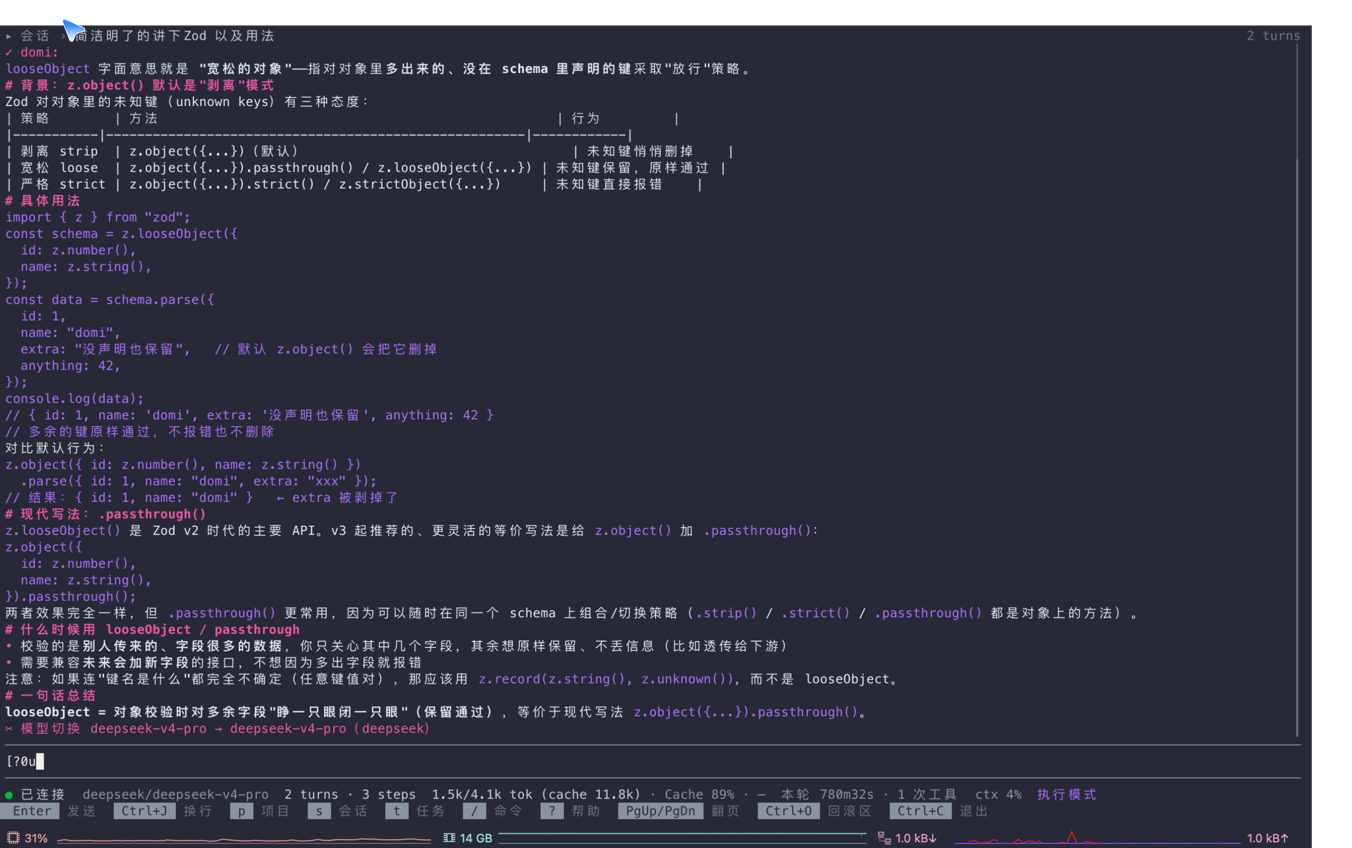Click the green connection status dot
Image resolution: width=1352 pixels, height=848 pixels.
[x=9, y=795]
